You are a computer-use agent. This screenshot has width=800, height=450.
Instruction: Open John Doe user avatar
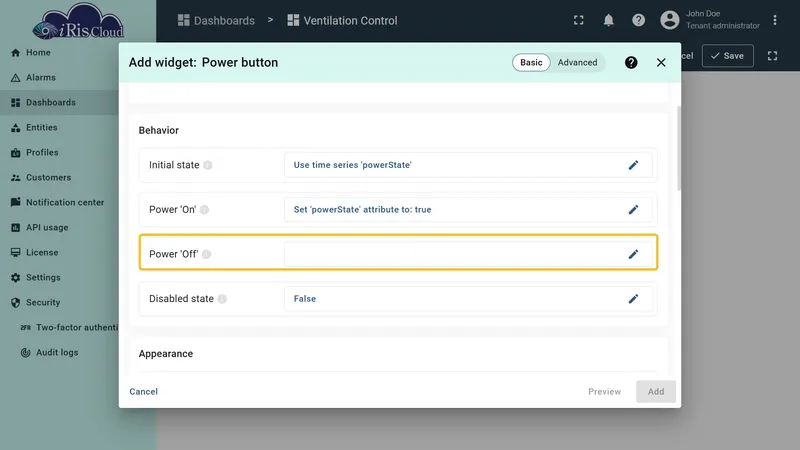click(670, 20)
